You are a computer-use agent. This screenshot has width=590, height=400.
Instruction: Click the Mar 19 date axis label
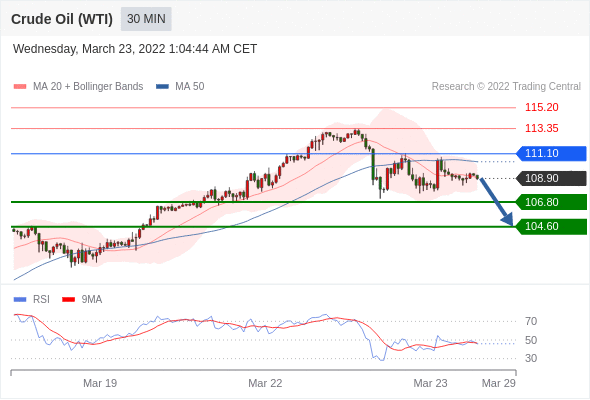coord(100,383)
